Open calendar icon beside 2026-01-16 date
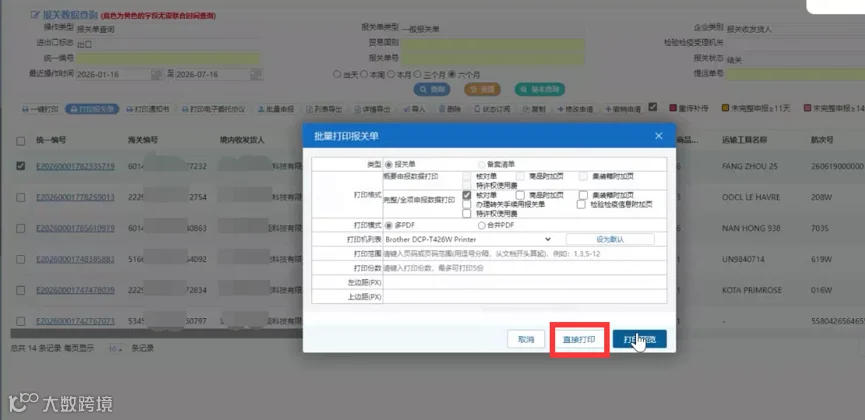This screenshot has height=420, width=865. [x=157, y=74]
